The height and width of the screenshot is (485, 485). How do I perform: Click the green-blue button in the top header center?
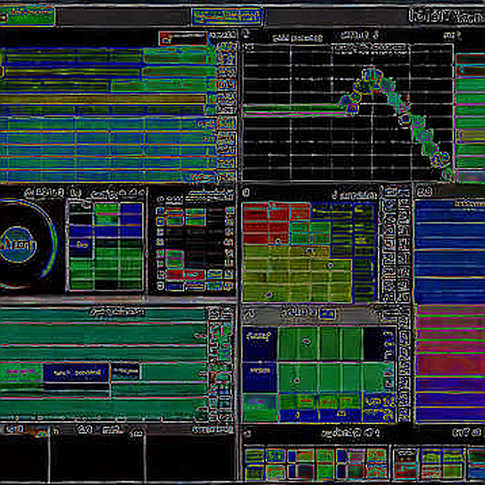pyautogui.click(x=227, y=16)
